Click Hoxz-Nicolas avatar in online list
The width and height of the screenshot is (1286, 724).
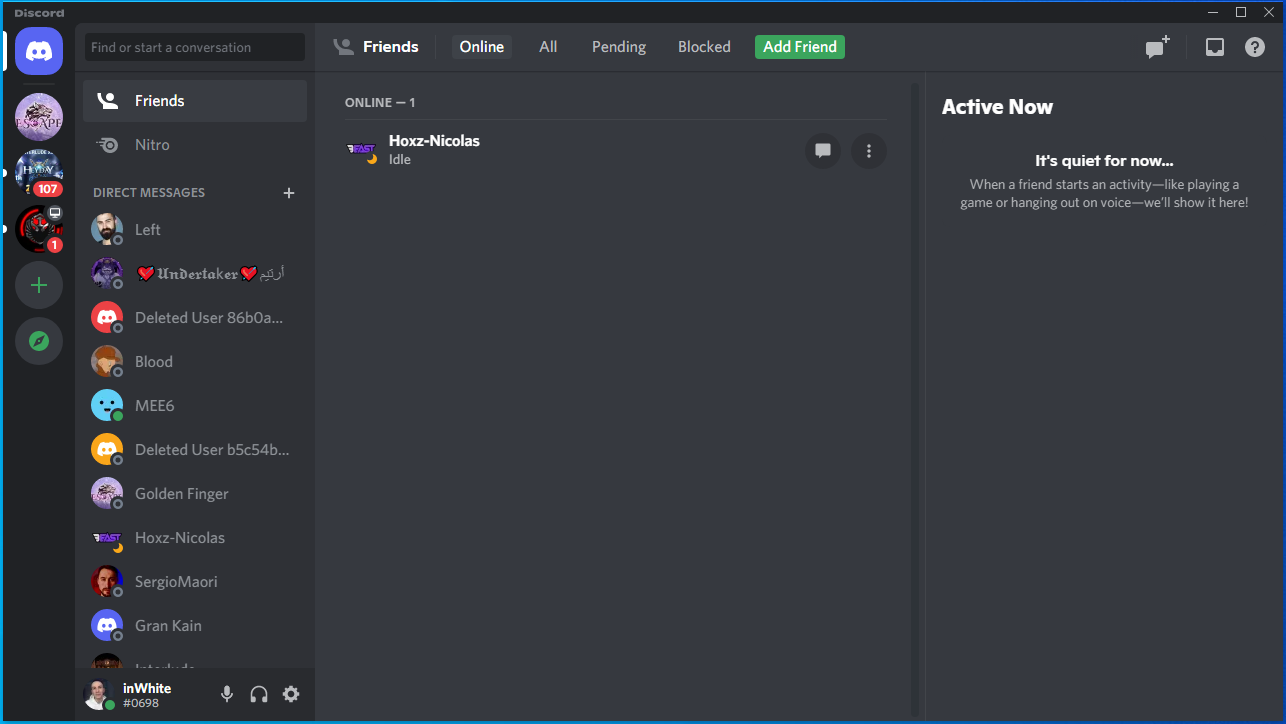(x=361, y=150)
